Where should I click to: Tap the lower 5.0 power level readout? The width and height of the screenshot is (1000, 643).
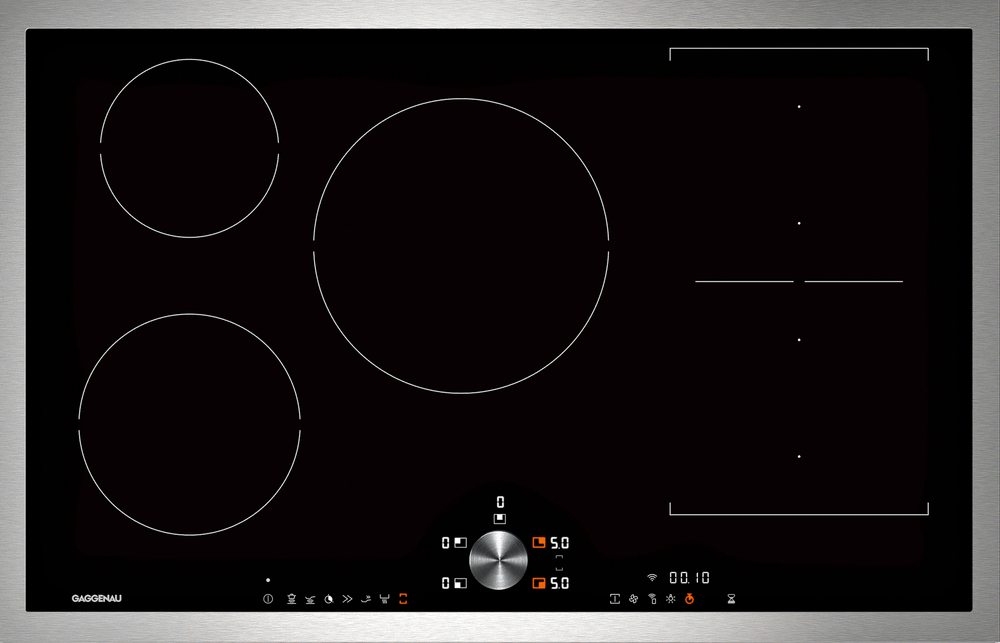pos(559,583)
